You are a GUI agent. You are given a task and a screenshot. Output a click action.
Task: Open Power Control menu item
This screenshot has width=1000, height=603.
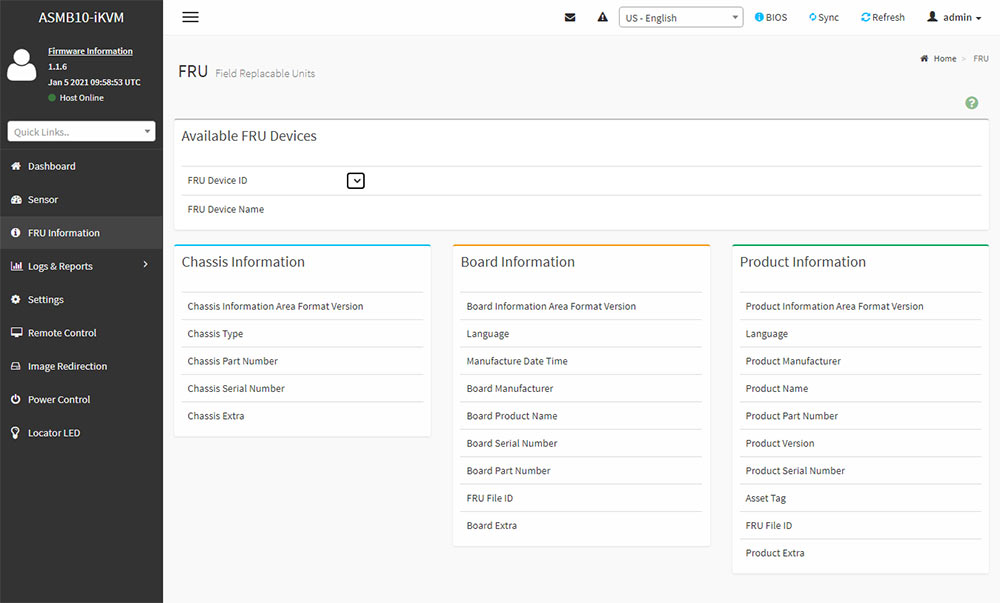[x=58, y=400]
